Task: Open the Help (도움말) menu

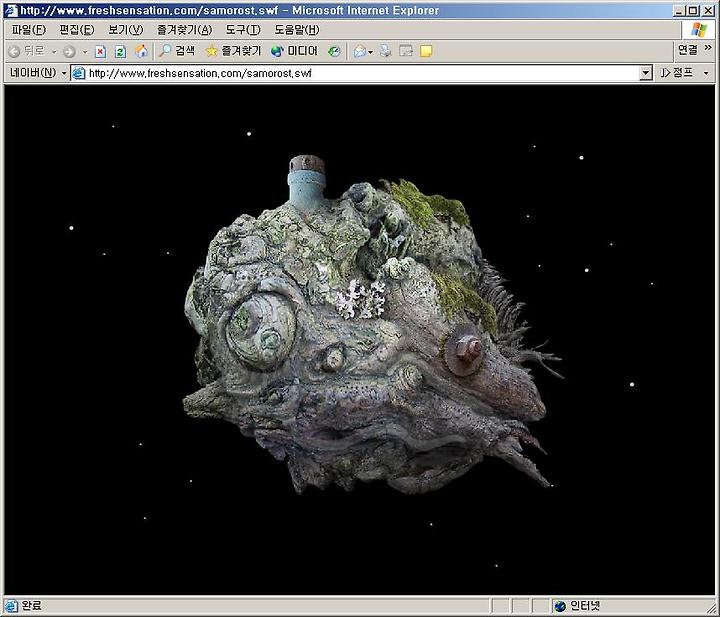Action: tap(297, 30)
